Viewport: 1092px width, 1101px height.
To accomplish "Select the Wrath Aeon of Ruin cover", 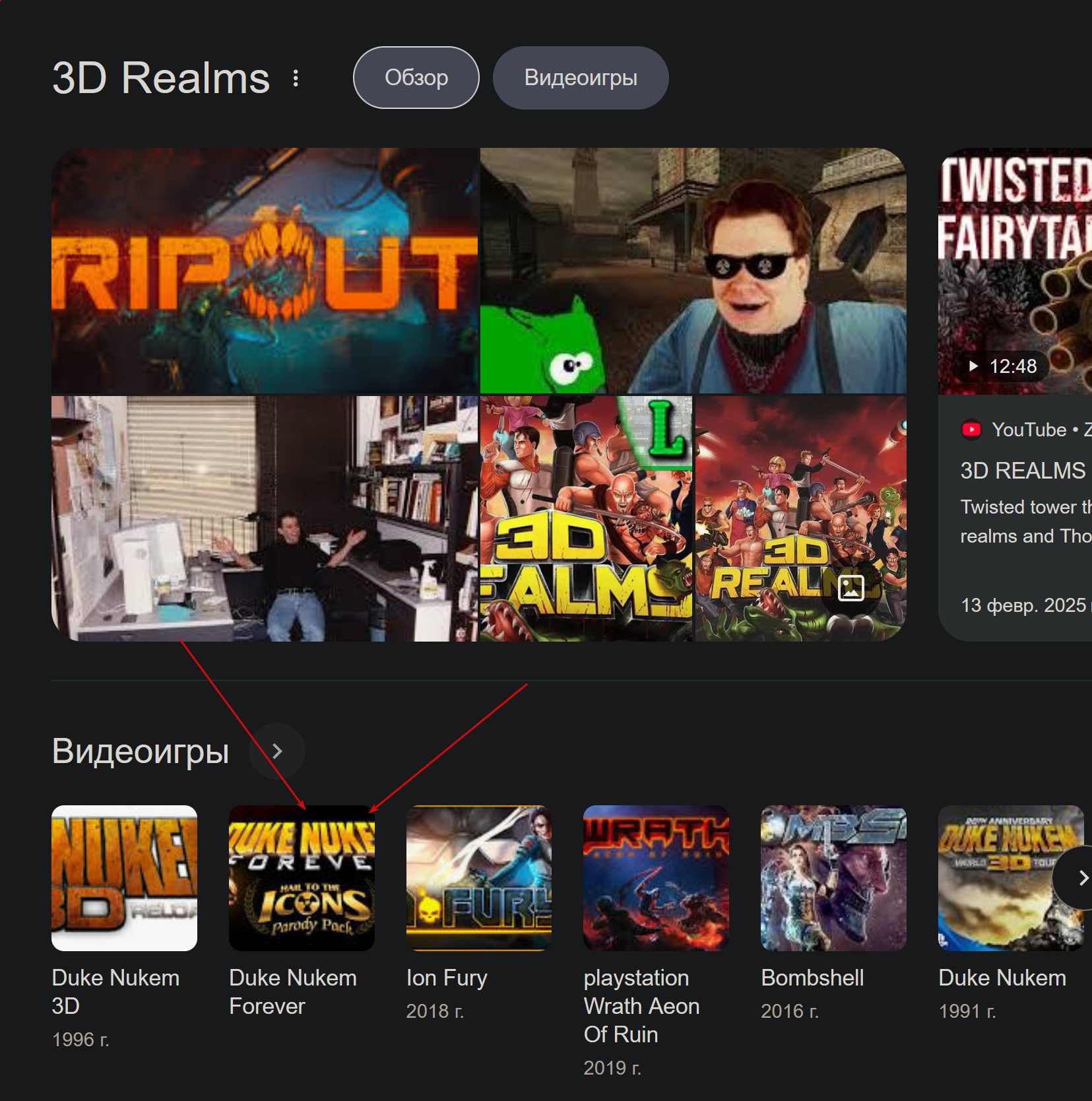I will click(657, 878).
